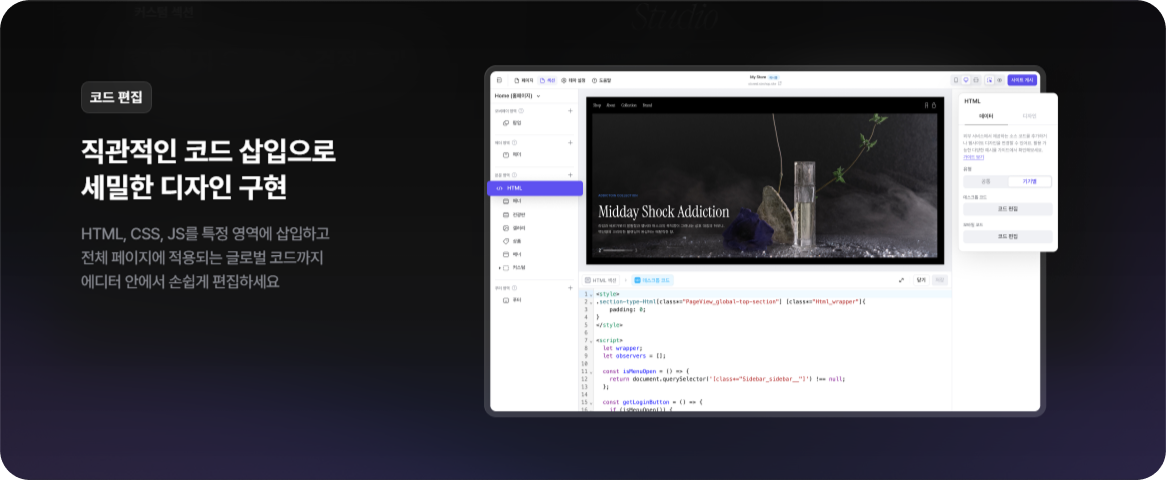Collapse the style tag fold arrow on line 1
The height and width of the screenshot is (480, 1166).
pyautogui.click(x=592, y=294)
